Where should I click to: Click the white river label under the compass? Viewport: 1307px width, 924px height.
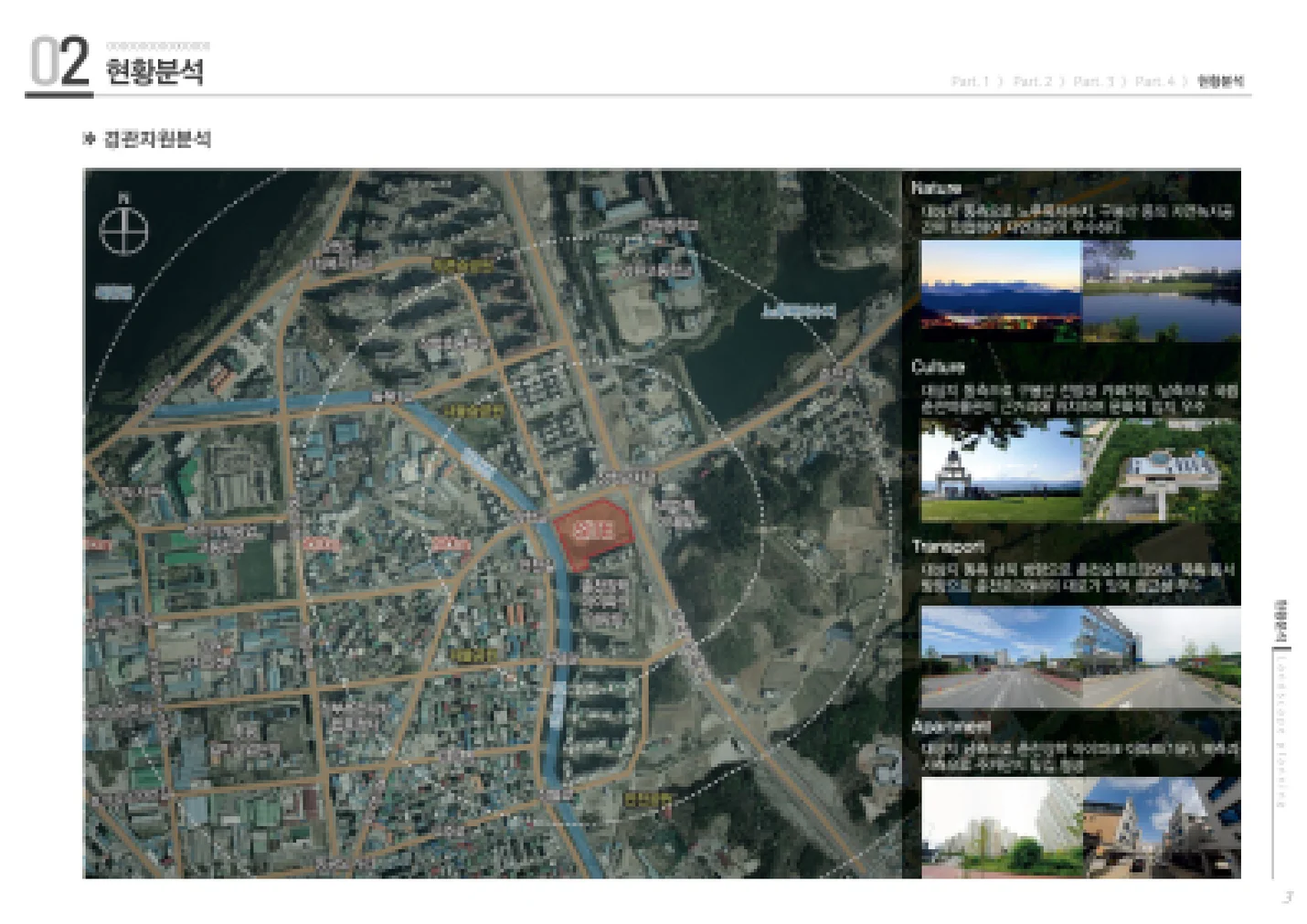(113, 292)
